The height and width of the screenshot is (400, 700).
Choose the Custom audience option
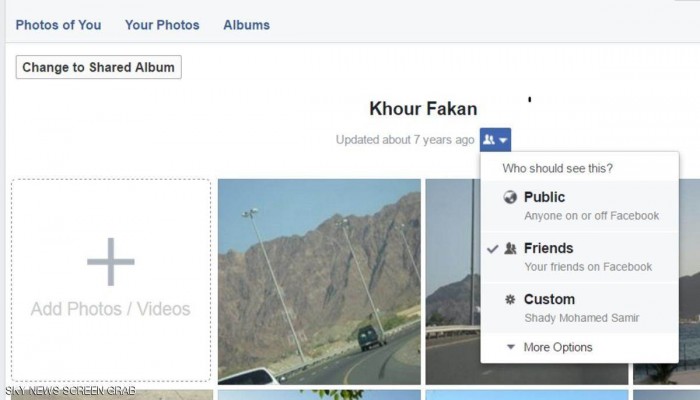(x=579, y=308)
